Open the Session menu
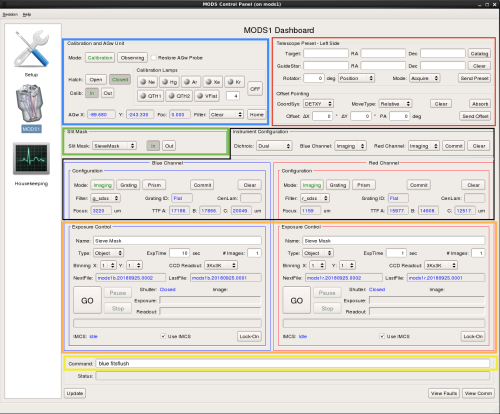500x414 pixels. click(10, 14)
